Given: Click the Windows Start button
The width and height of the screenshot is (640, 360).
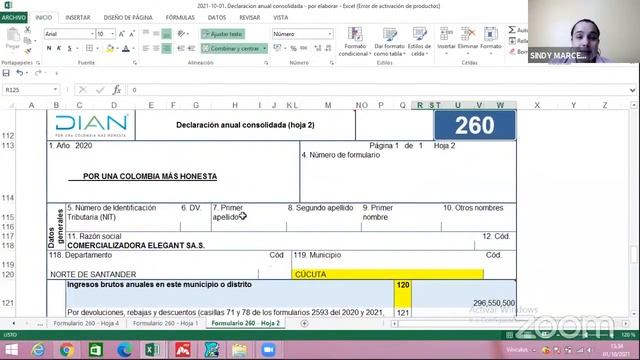Looking at the screenshot, I should [11, 350].
